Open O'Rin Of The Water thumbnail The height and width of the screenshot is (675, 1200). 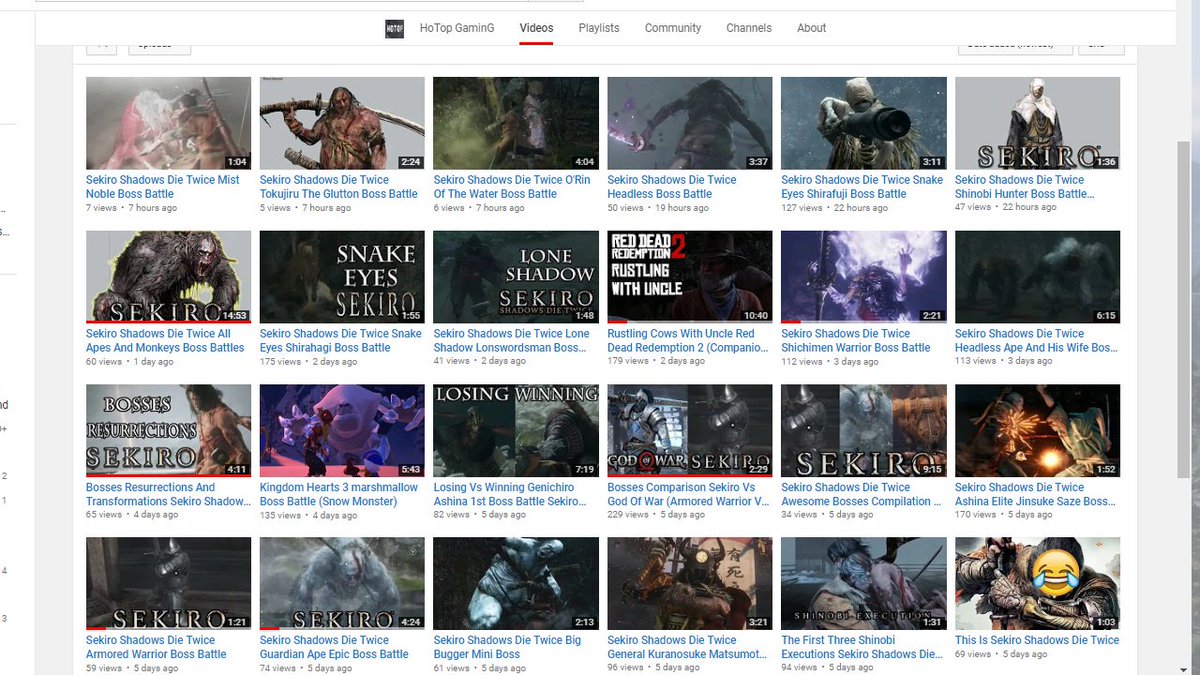tap(516, 124)
